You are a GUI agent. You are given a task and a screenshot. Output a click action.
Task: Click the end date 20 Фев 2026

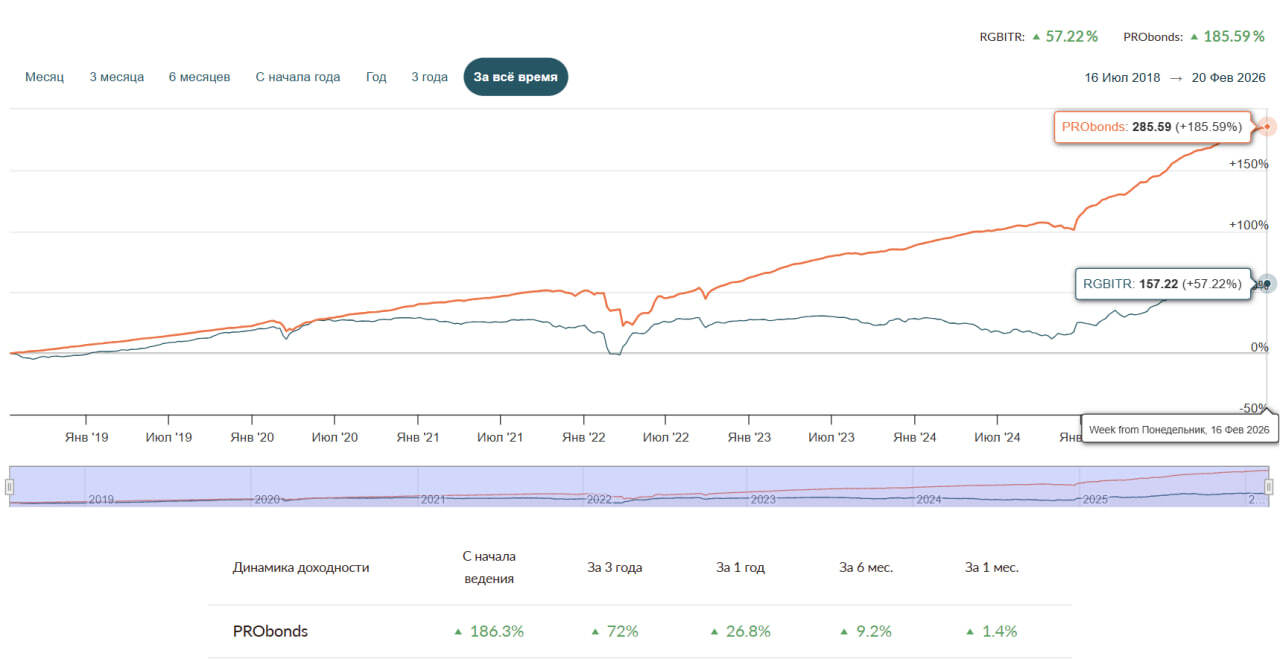[1229, 78]
